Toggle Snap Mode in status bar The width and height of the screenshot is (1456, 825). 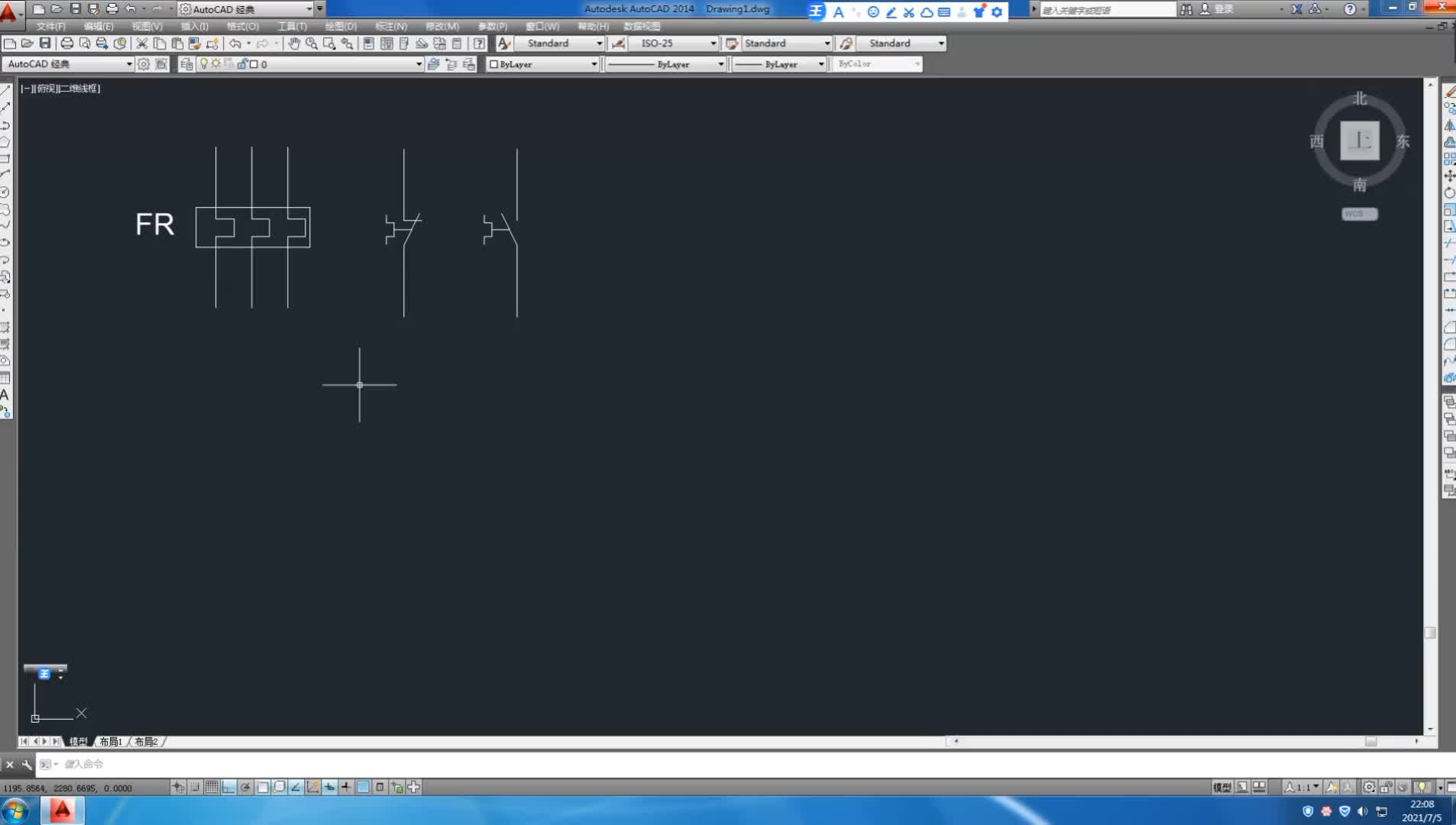(195, 787)
